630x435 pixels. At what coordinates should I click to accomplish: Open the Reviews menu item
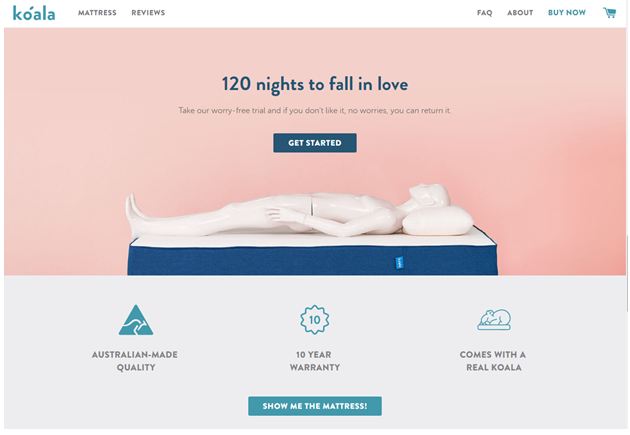(148, 13)
